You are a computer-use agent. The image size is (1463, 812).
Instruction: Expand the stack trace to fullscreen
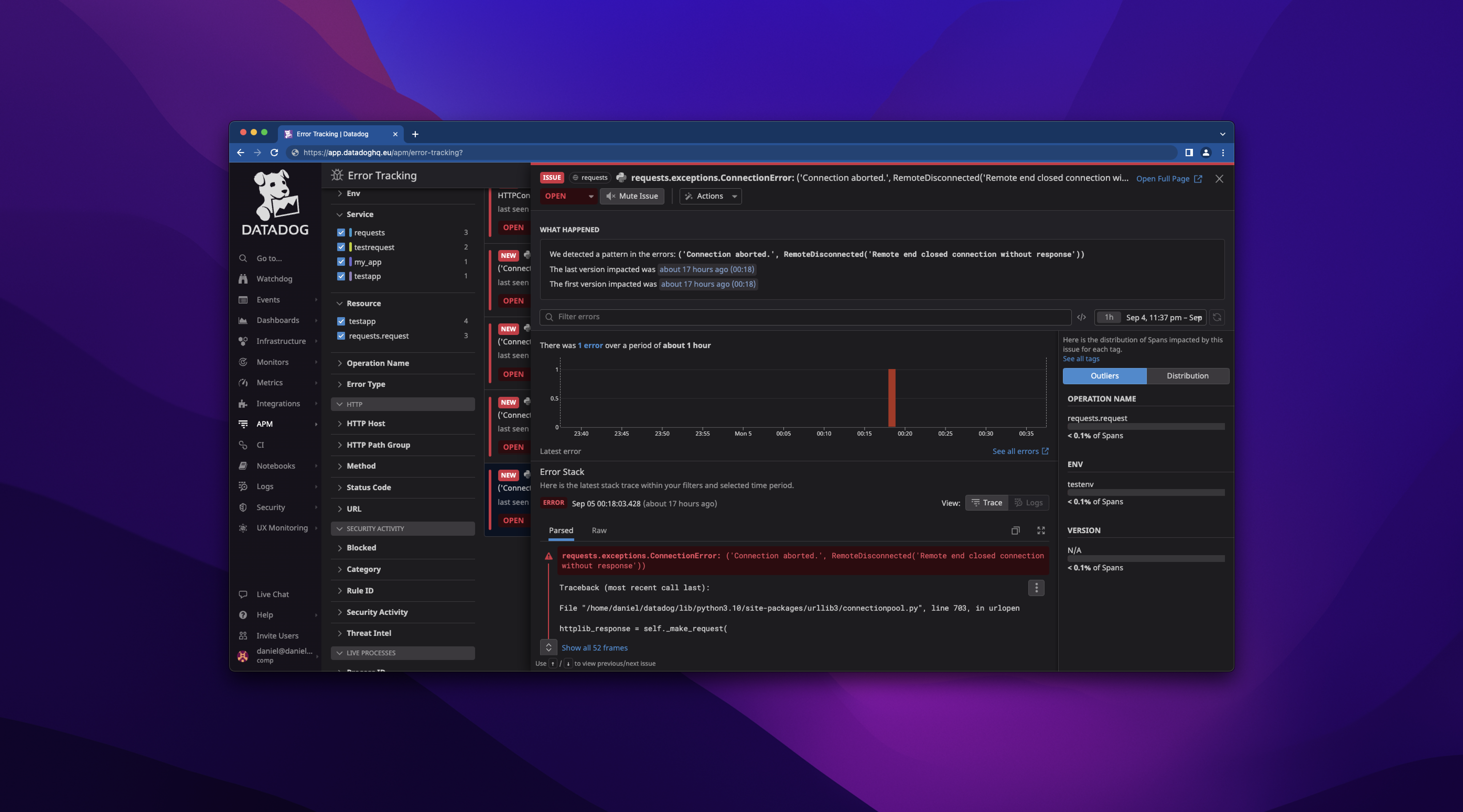1041,530
